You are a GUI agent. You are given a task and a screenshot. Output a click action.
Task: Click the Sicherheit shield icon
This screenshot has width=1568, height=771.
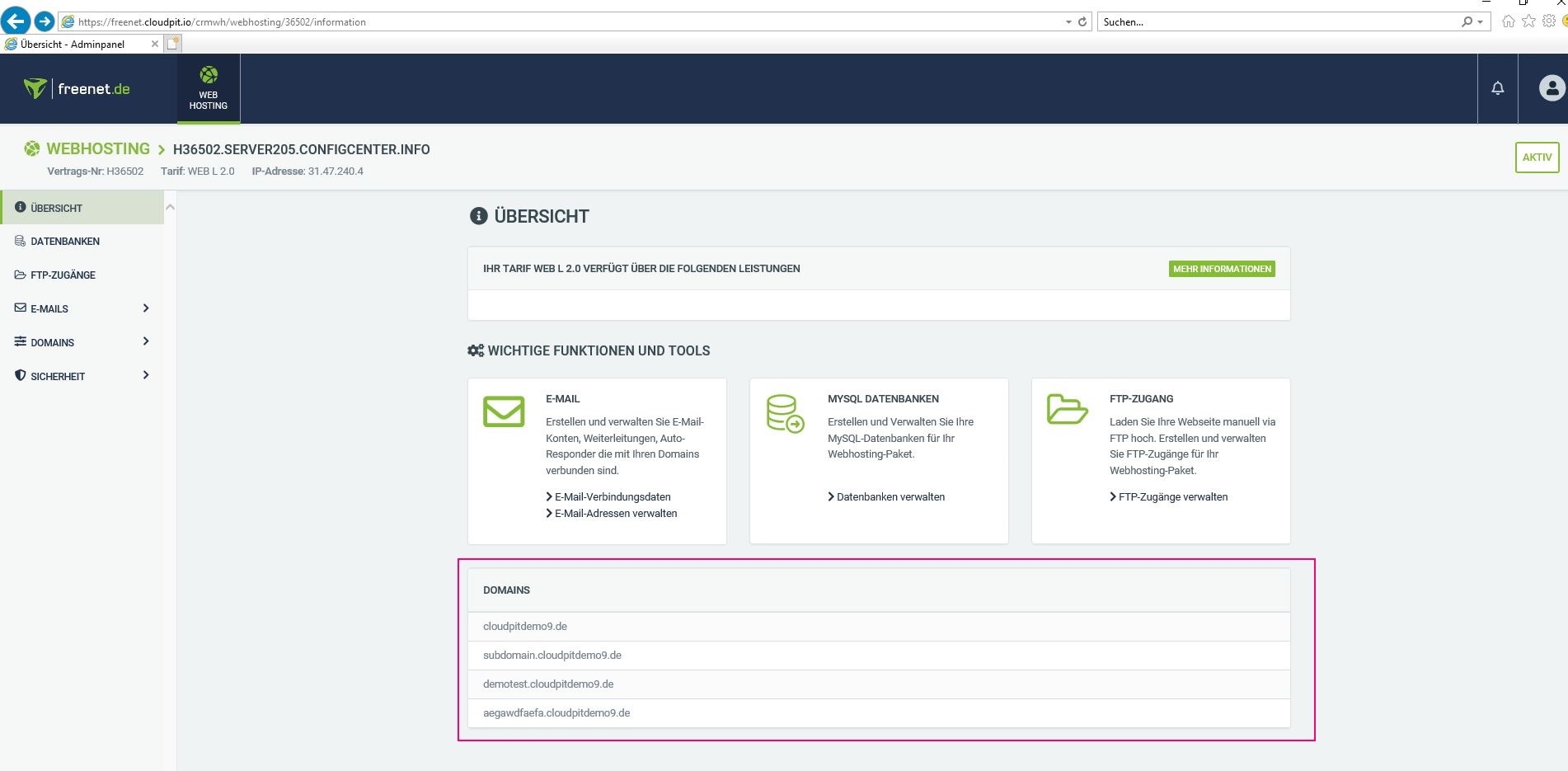19,375
